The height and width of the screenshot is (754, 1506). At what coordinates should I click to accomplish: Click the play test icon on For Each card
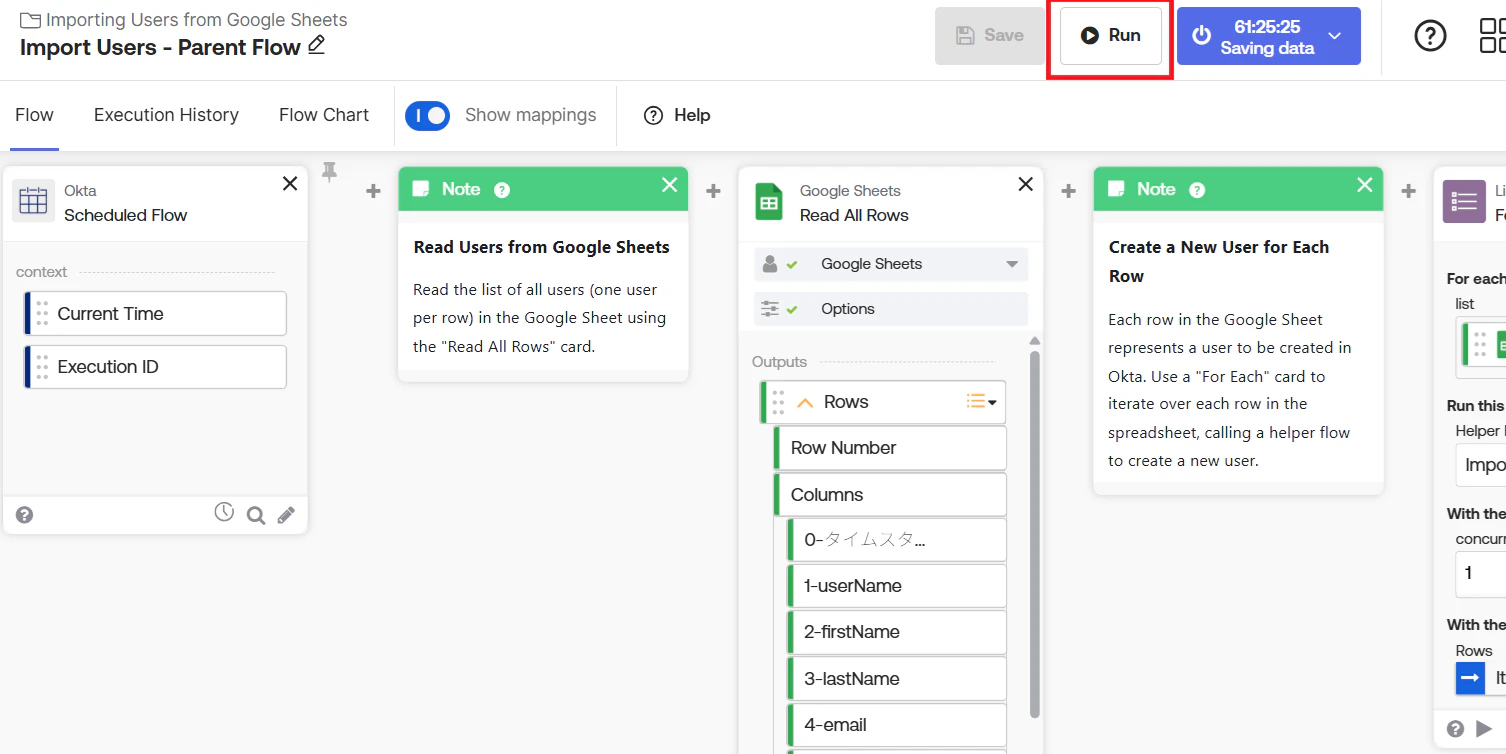click(1484, 728)
